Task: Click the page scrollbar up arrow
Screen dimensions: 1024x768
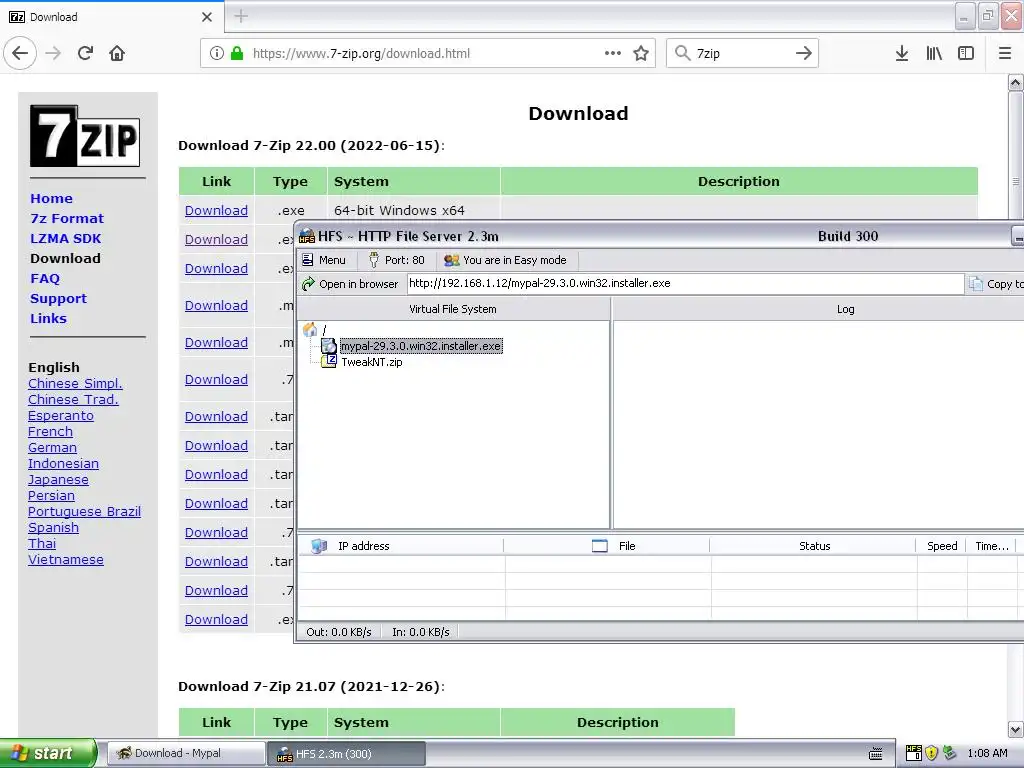Action: pos(1016,82)
